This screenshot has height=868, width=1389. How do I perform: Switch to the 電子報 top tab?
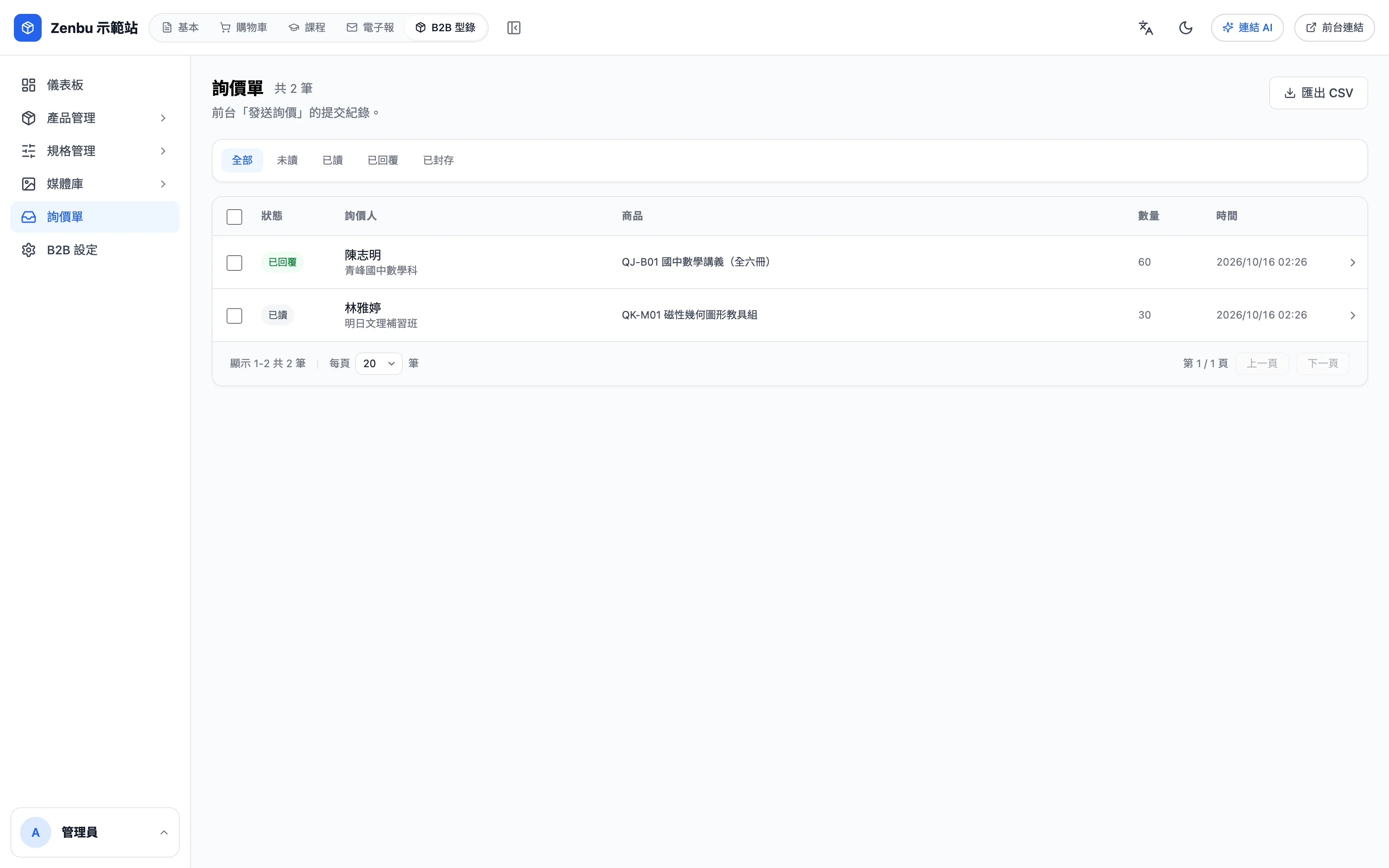[371, 27]
